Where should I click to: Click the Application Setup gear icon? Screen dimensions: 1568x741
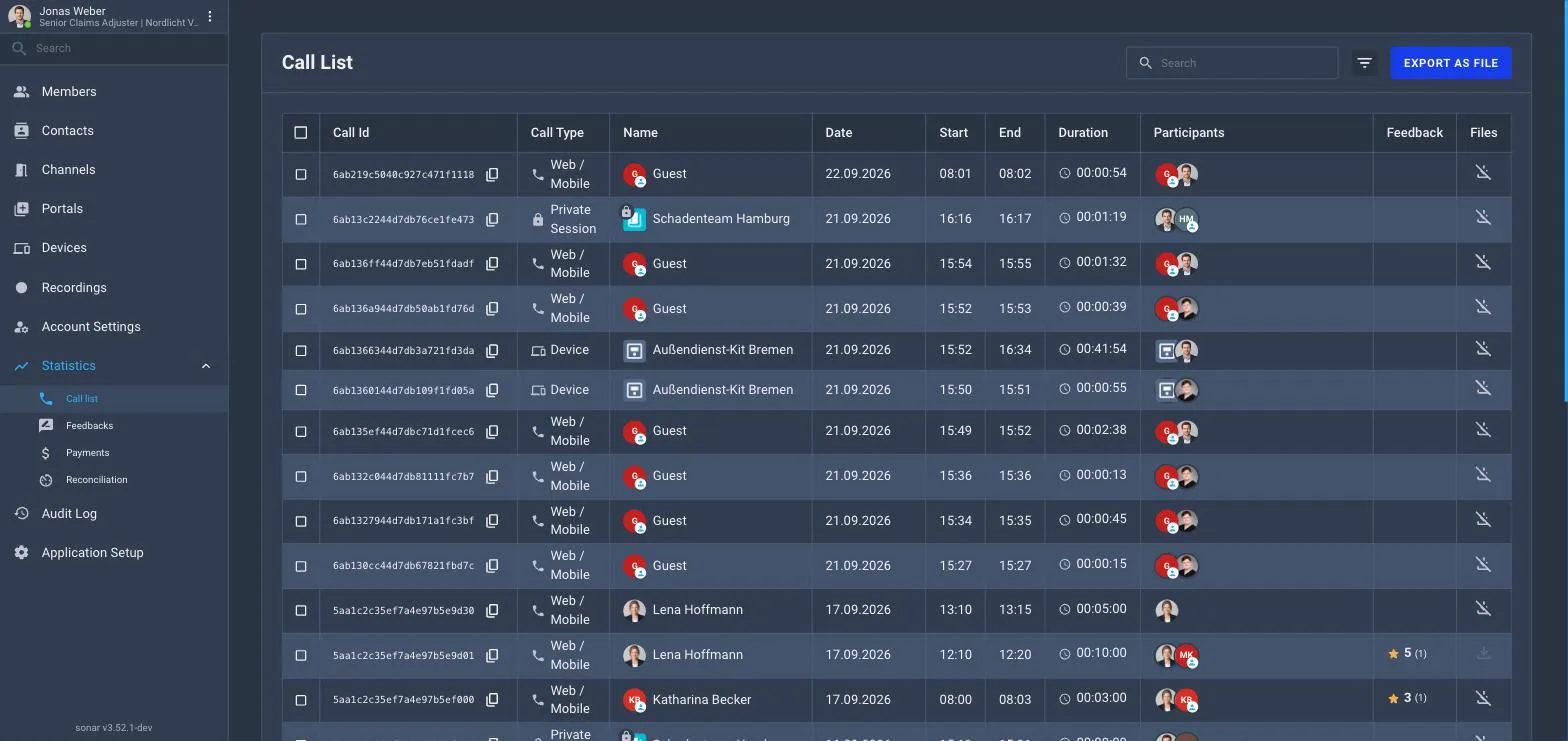pyautogui.click(x=21, y=553)
